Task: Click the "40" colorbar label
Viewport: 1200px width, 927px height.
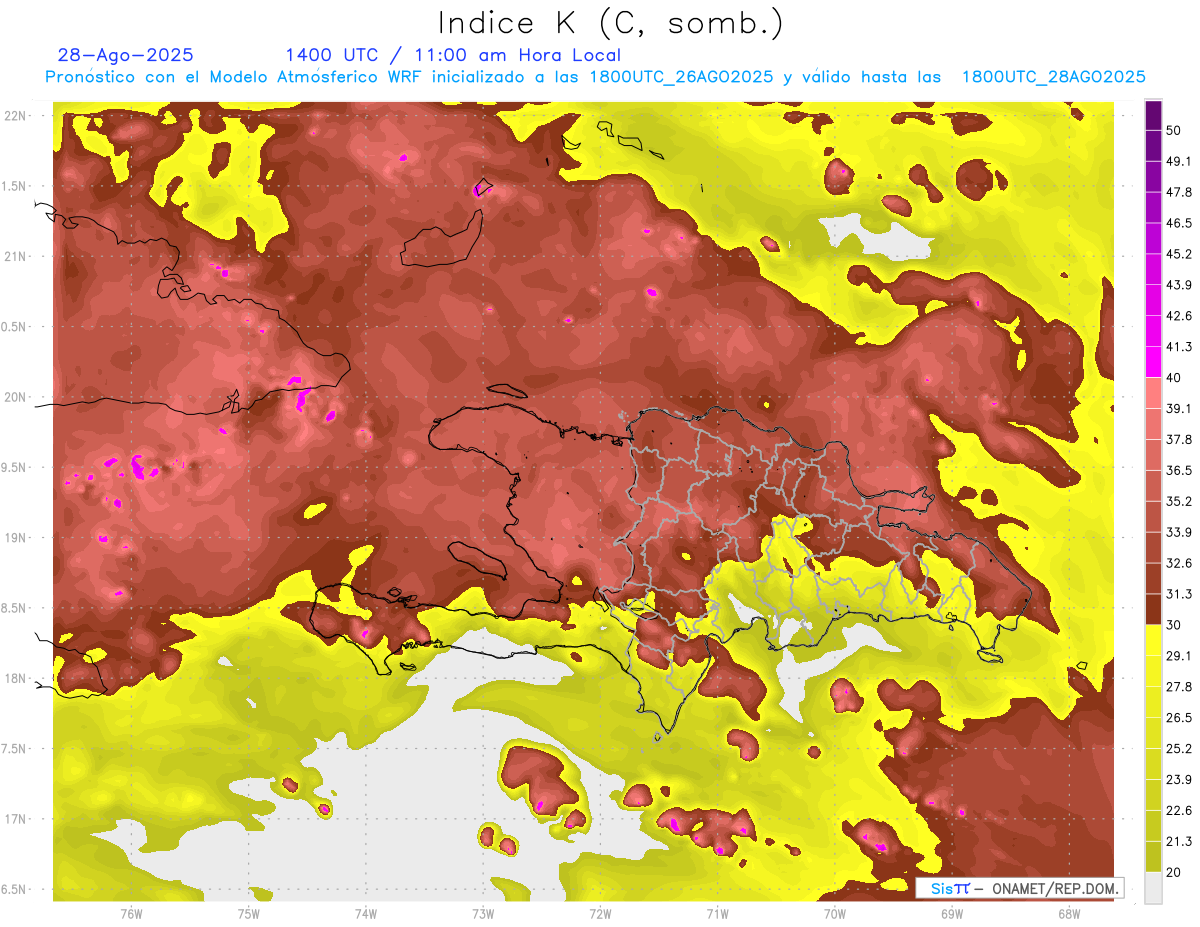Action: [1174, 378]
